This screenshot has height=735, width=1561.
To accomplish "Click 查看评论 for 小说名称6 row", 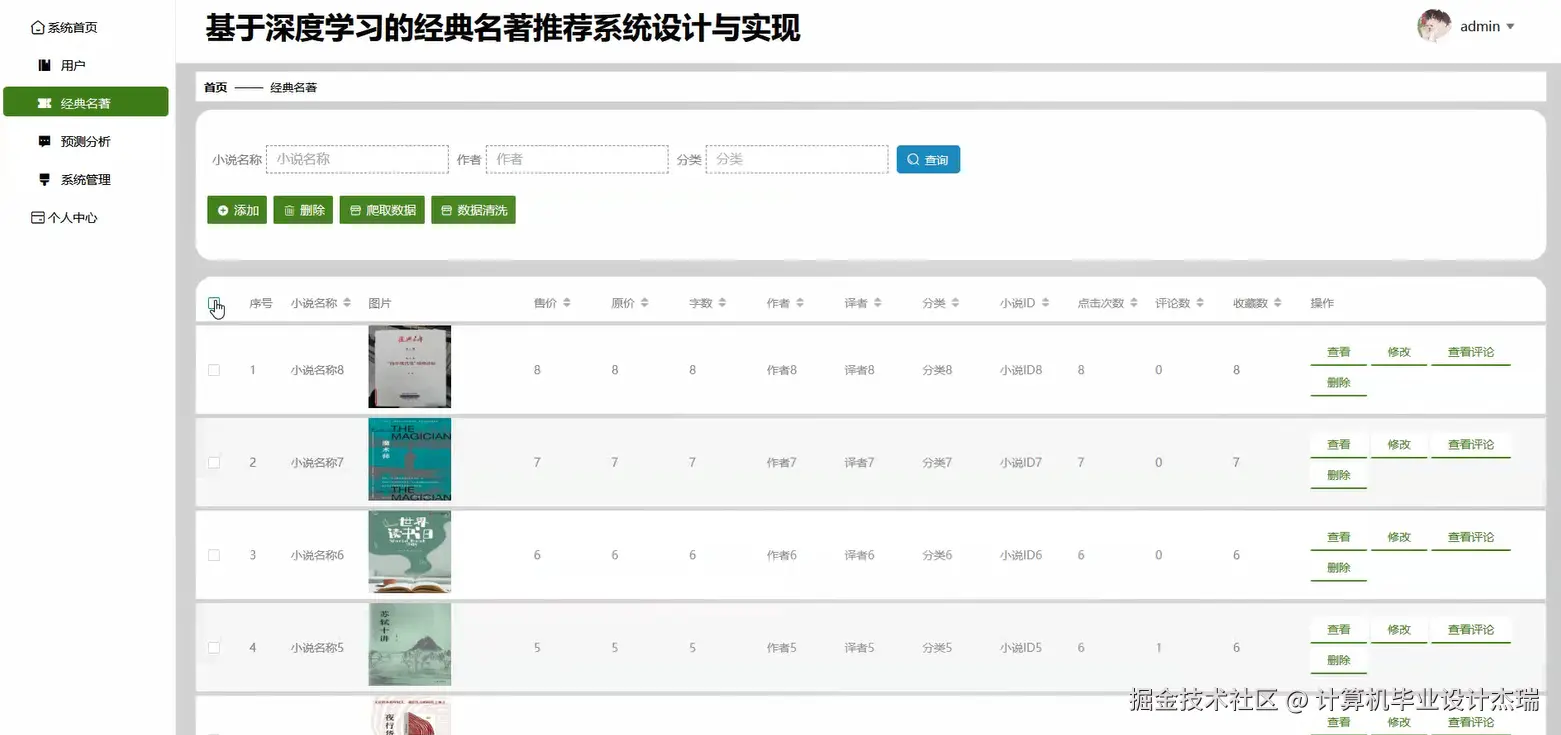I will tap(1470, 537).
